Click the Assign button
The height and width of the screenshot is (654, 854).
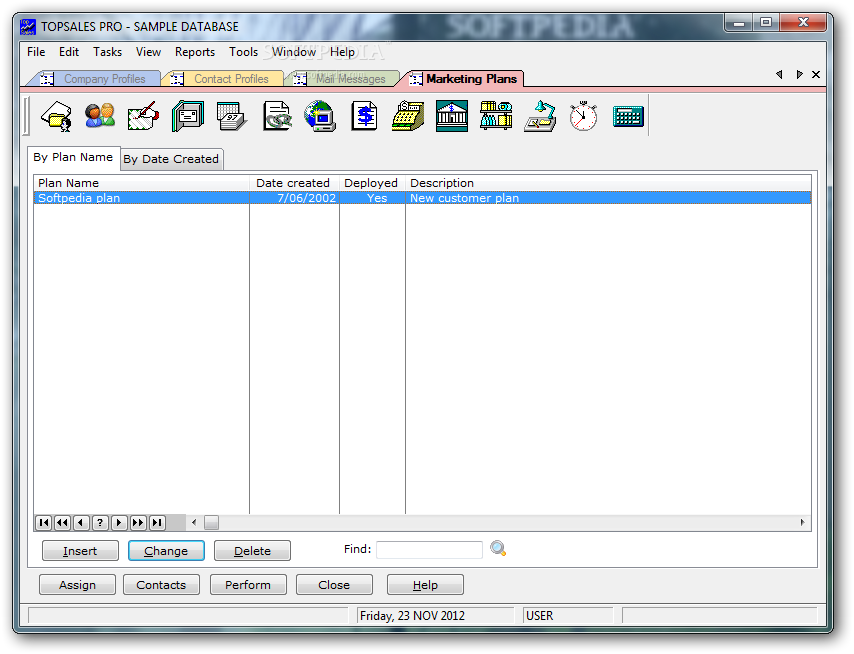point(77,585)
